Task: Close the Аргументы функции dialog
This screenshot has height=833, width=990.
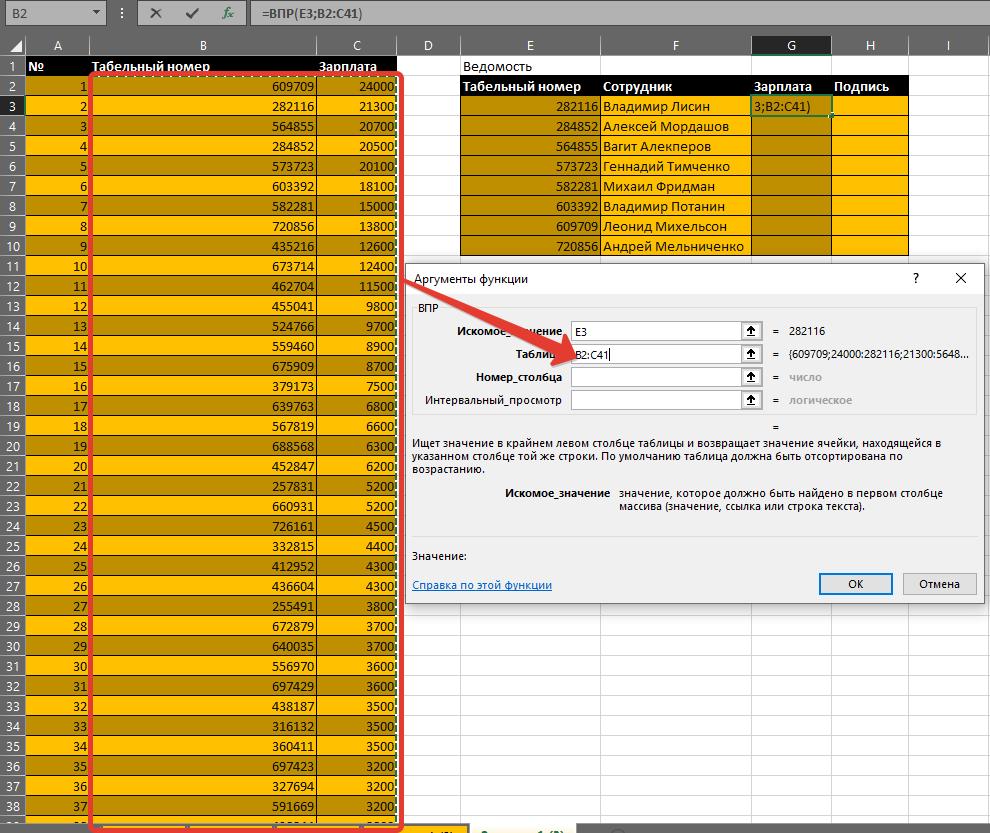Action: (x=960, y=278)
